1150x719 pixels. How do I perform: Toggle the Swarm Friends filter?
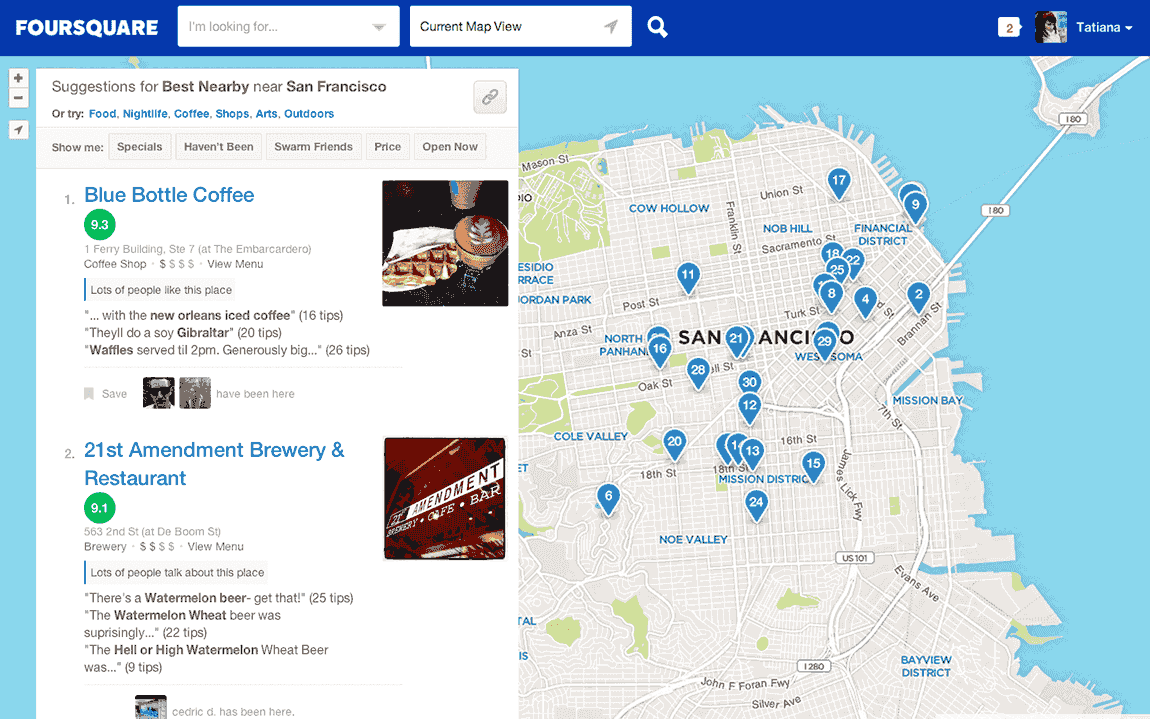(x=313, y=147)
